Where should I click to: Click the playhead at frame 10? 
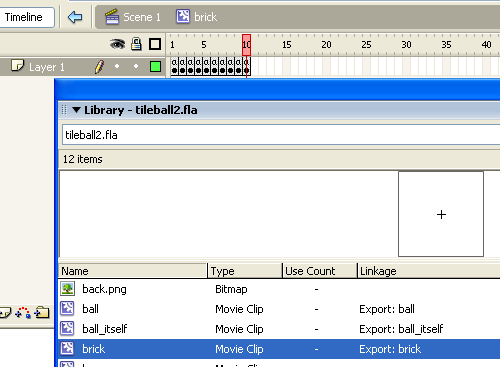pyautogui.click(x=246, y=45)
